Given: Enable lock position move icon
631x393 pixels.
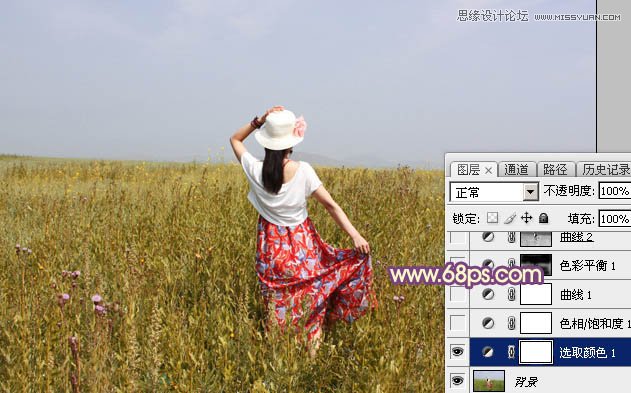Looking at the screenshot, I should tap(526, 218).
